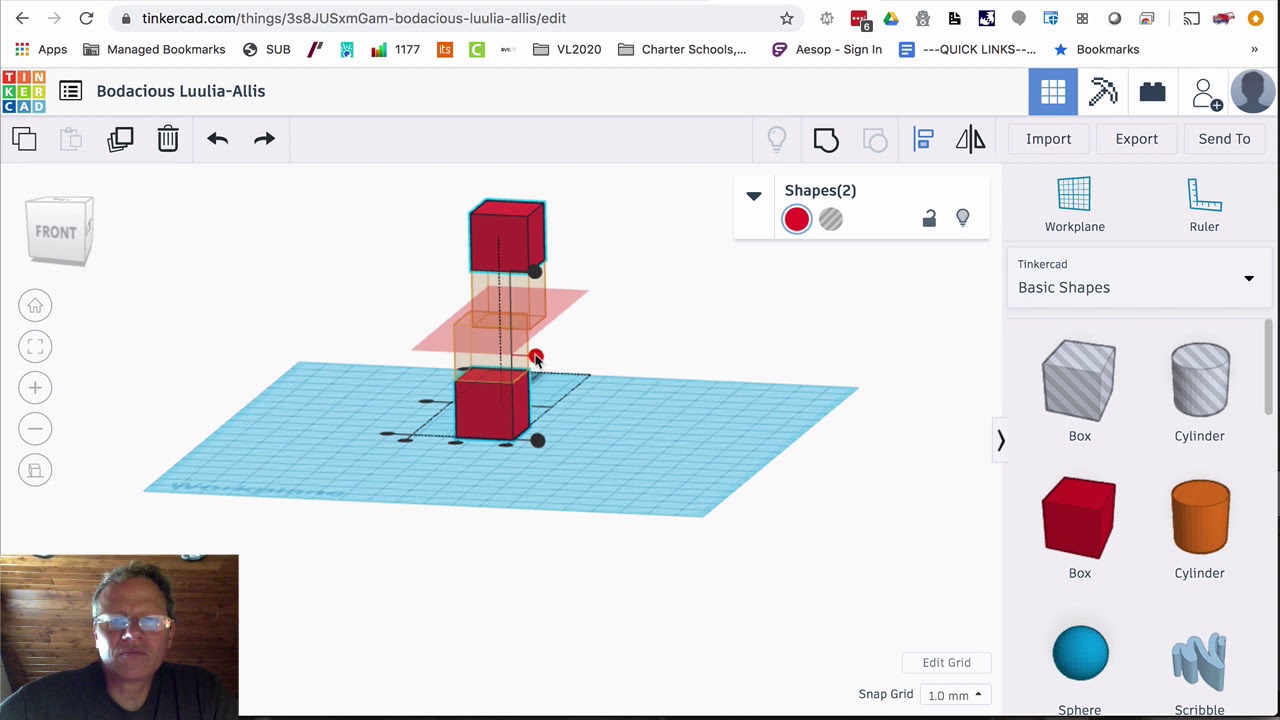Open the user profile avatar
1280x720 pixels.
(1253, 92)
